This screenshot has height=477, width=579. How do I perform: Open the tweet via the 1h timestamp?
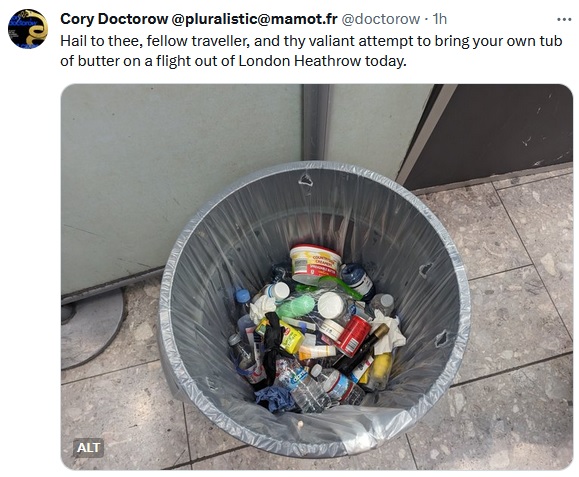click(x=439, y=19)
